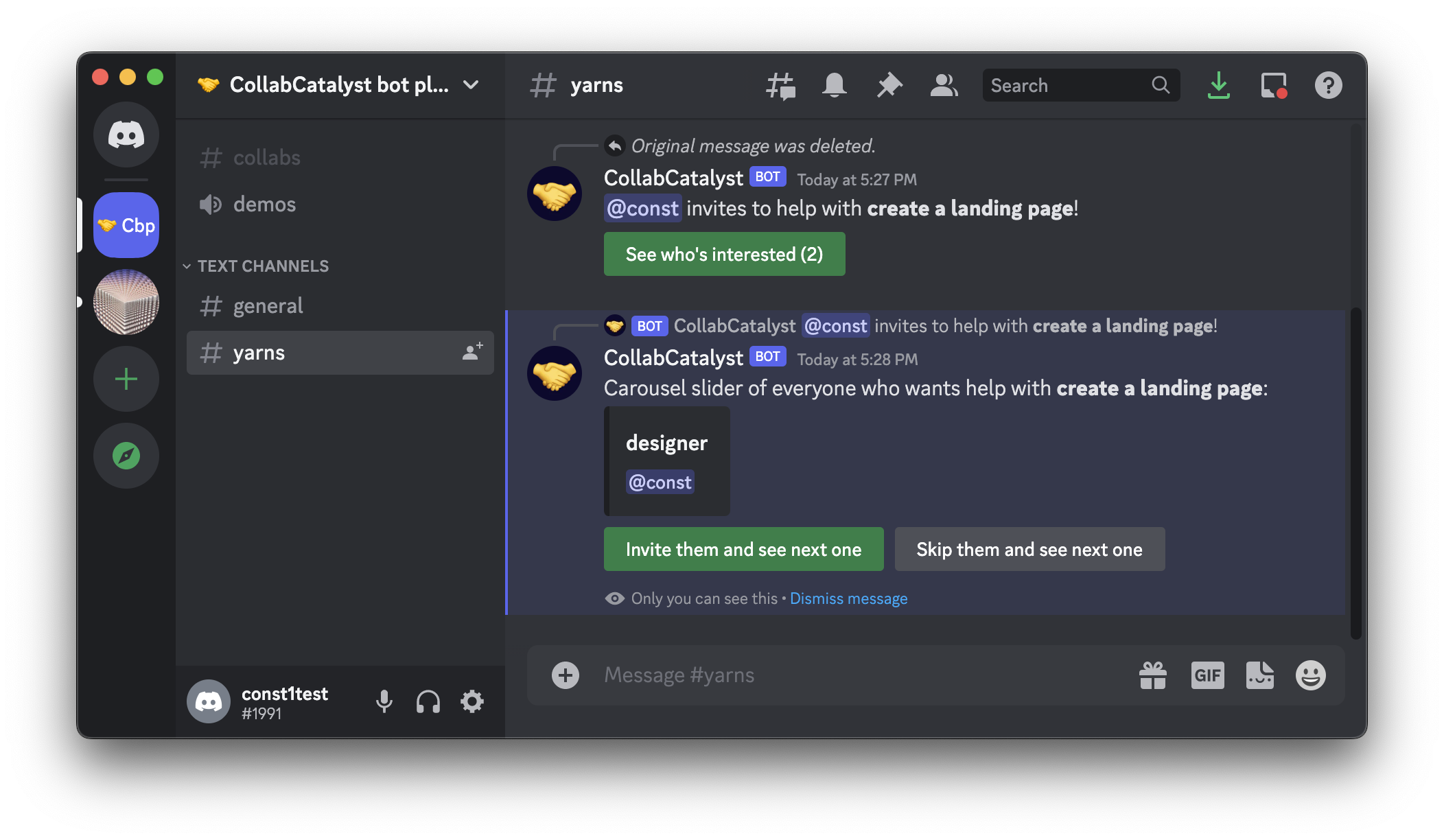Viewport: 1444px width, 840px height.
Task: Dismiss the ephemeral message
Action: (x=848, y=598)
